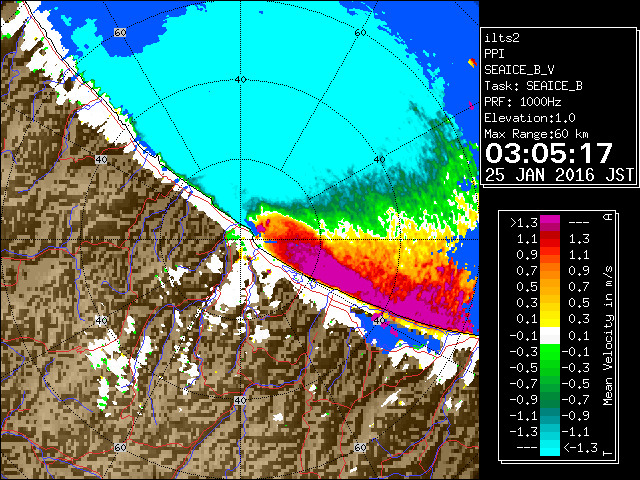This screenshot has width=640, height=480.
Task: Select the 'PPI' scan type label
Action: 494,54
